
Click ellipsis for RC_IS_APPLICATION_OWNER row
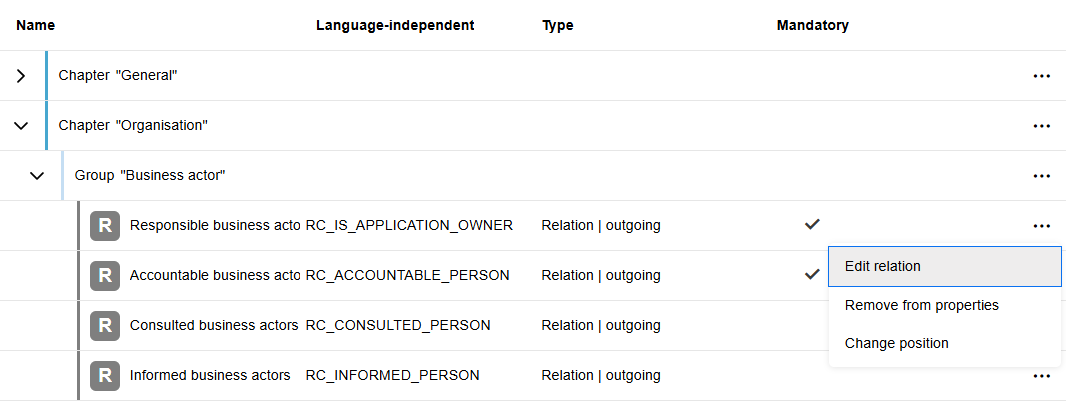(1041, 226)
